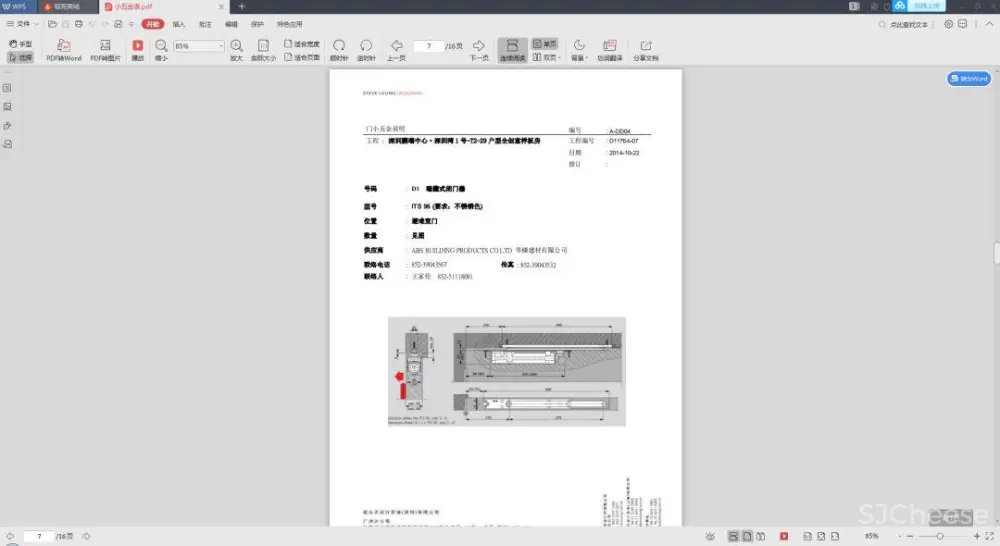Close the open .pdf document tab
Image resolution: width=1000 pixels, height=546 pixels.
pos(221,6)
